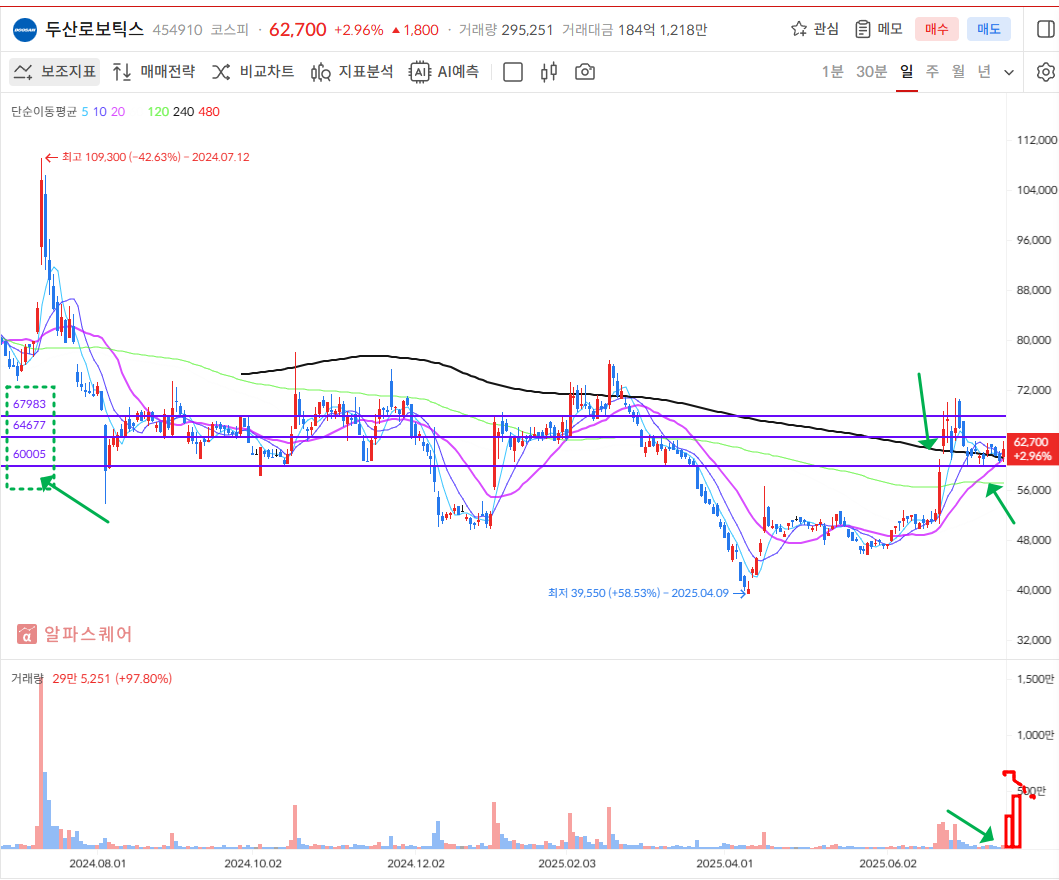Click the moving average 20 legend

[118, 111]
